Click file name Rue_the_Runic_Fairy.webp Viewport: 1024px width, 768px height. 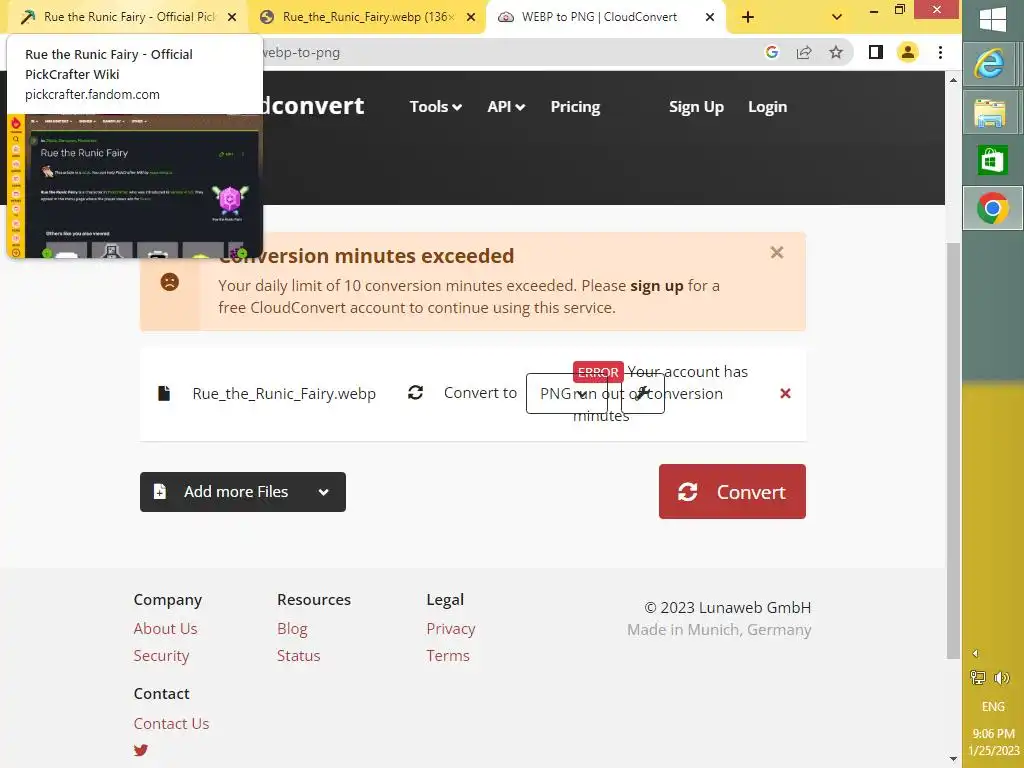point(284,394)
